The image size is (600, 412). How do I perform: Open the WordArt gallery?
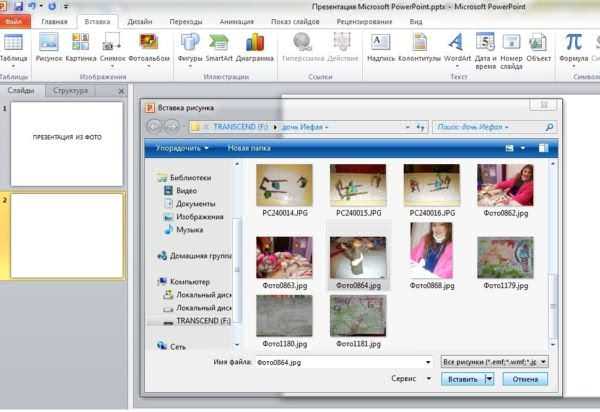coord(457,50)
